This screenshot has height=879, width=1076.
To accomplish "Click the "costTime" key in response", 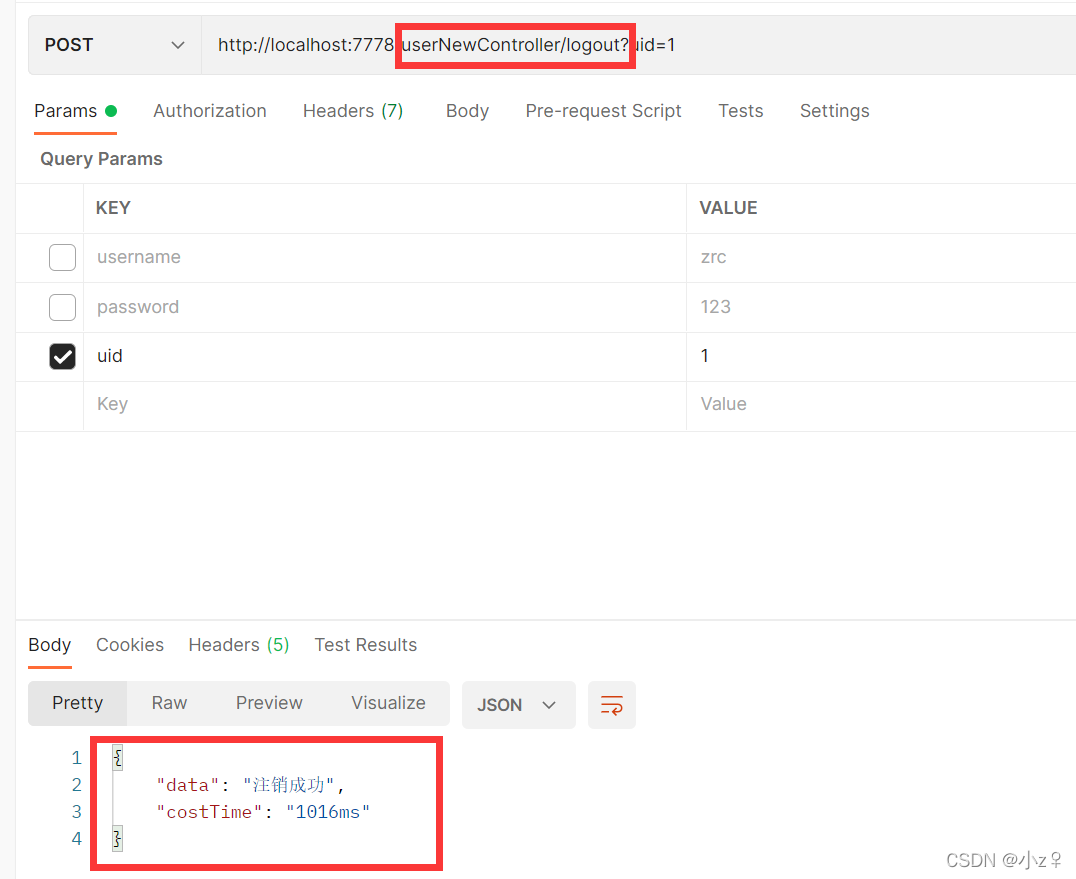I will 209,812.
